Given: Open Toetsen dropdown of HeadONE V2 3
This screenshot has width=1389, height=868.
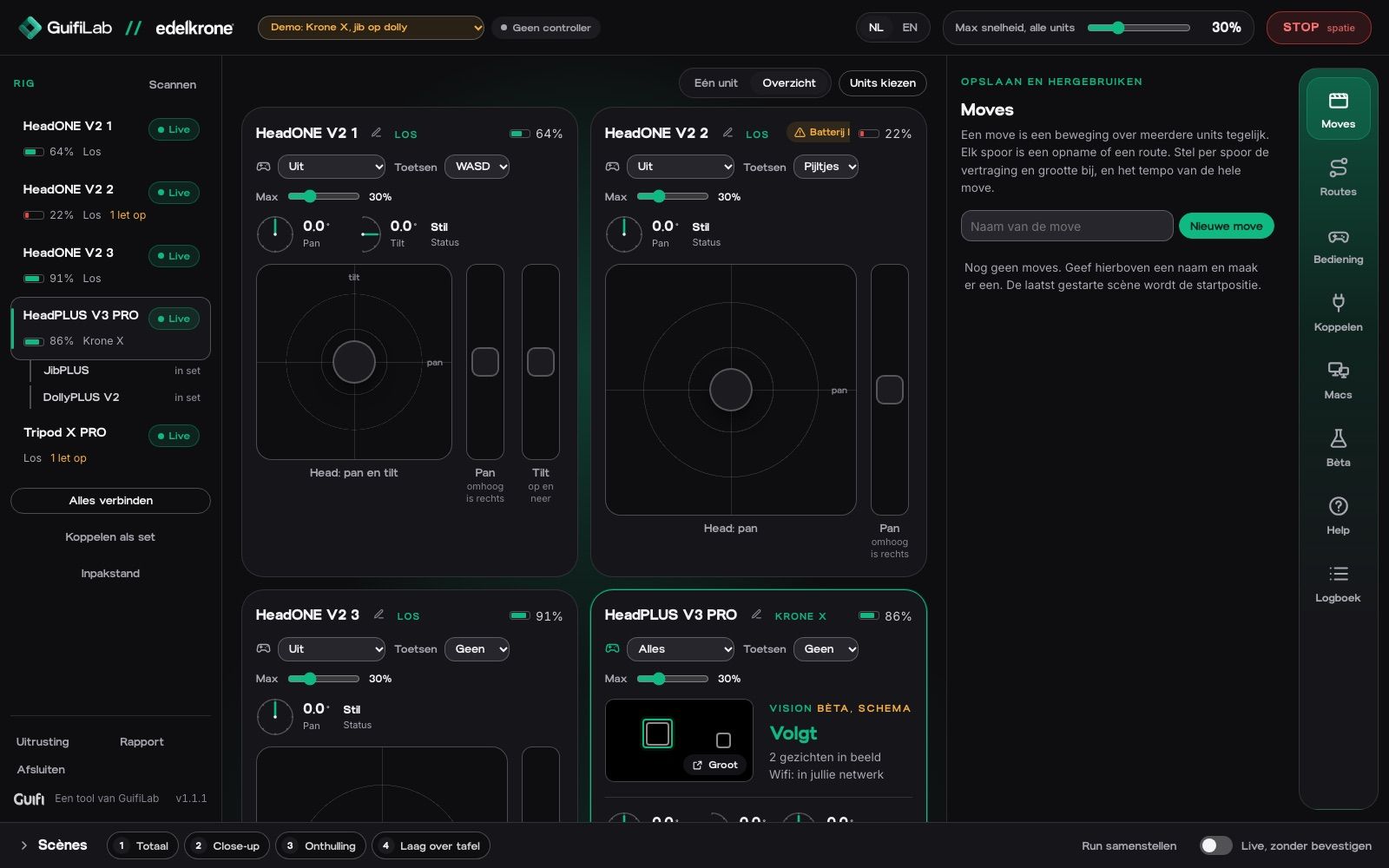Looking at the screenshot, I should [477, 649].
